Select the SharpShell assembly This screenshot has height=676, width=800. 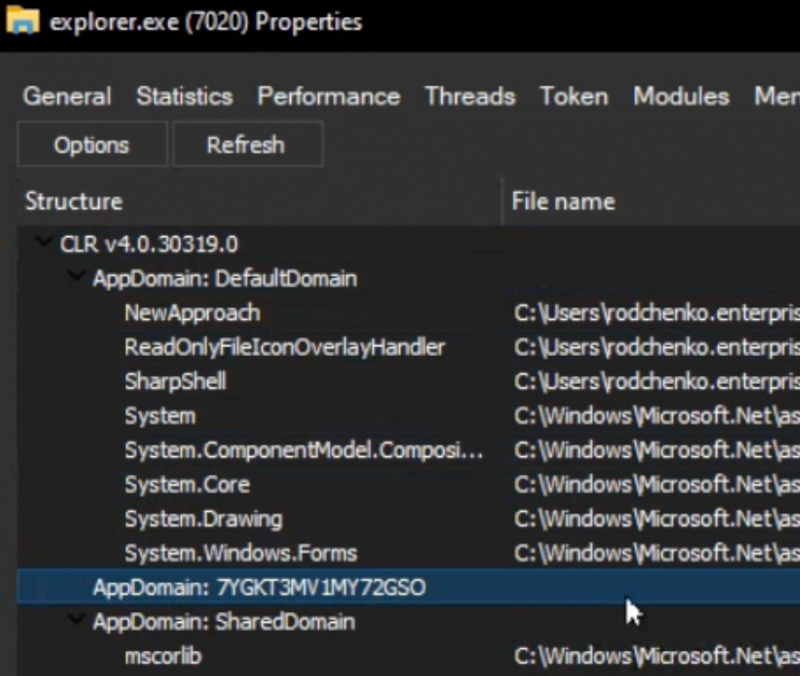tap(176, 381)
